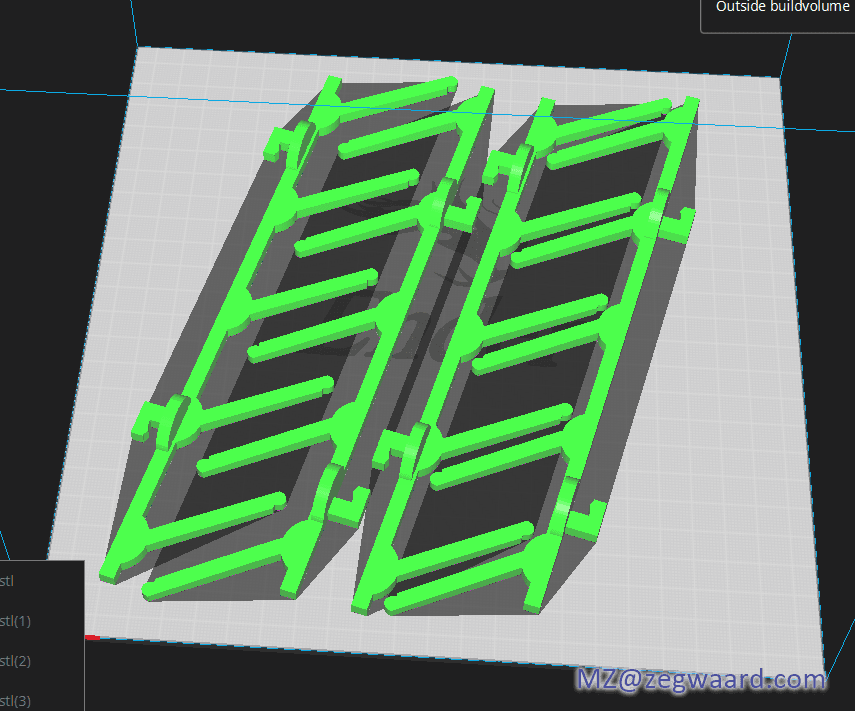This screenshot has width=855, height=711.
Task: Select the "stl" entry in object list
Action: [7, 581]
